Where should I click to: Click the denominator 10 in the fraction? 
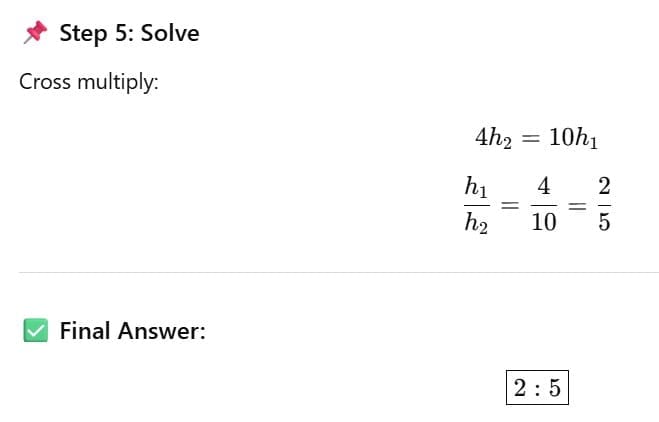click(543, 223)
